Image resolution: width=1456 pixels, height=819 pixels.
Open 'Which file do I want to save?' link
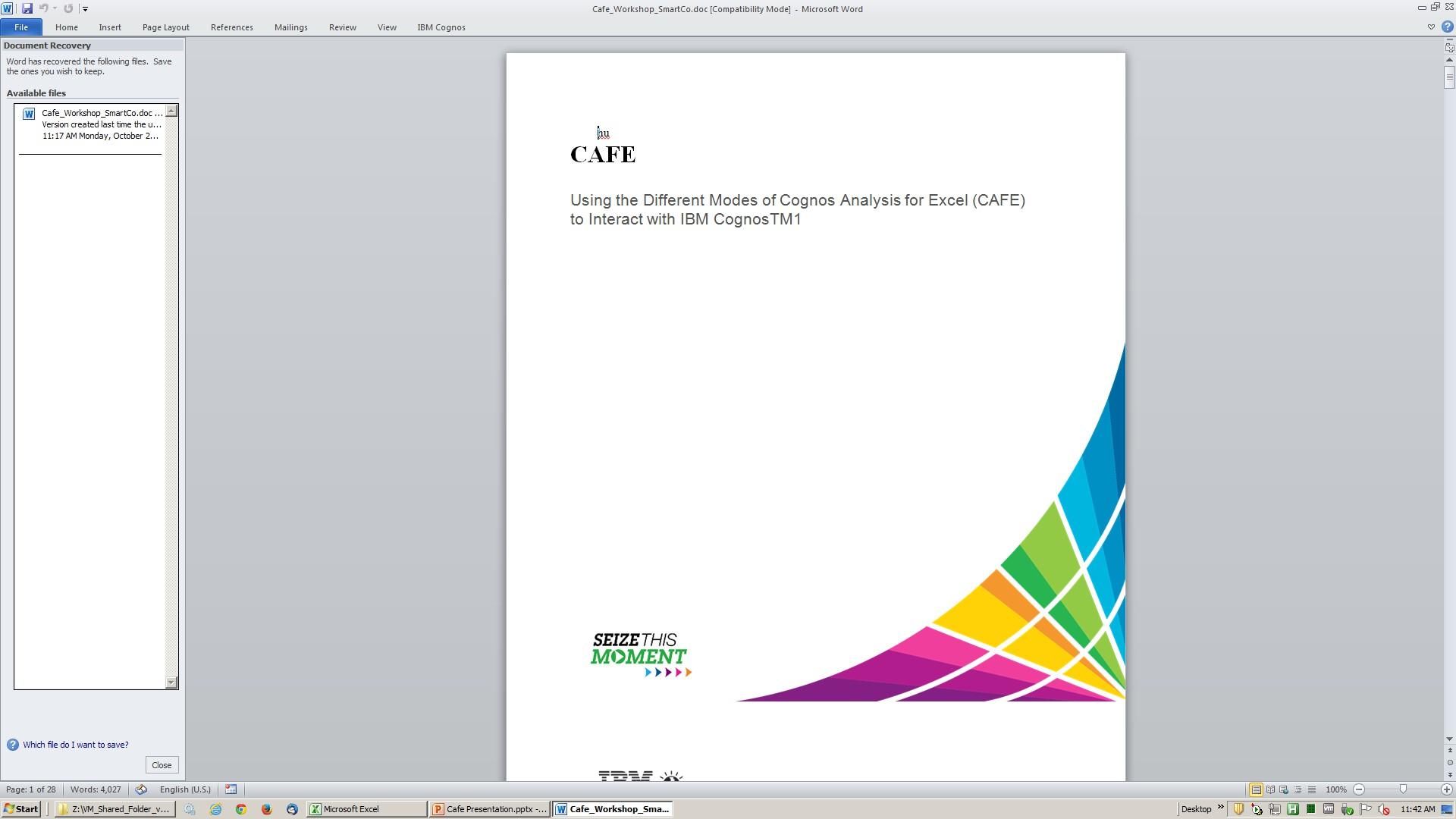pyautogui.click(x=76, y=745)
